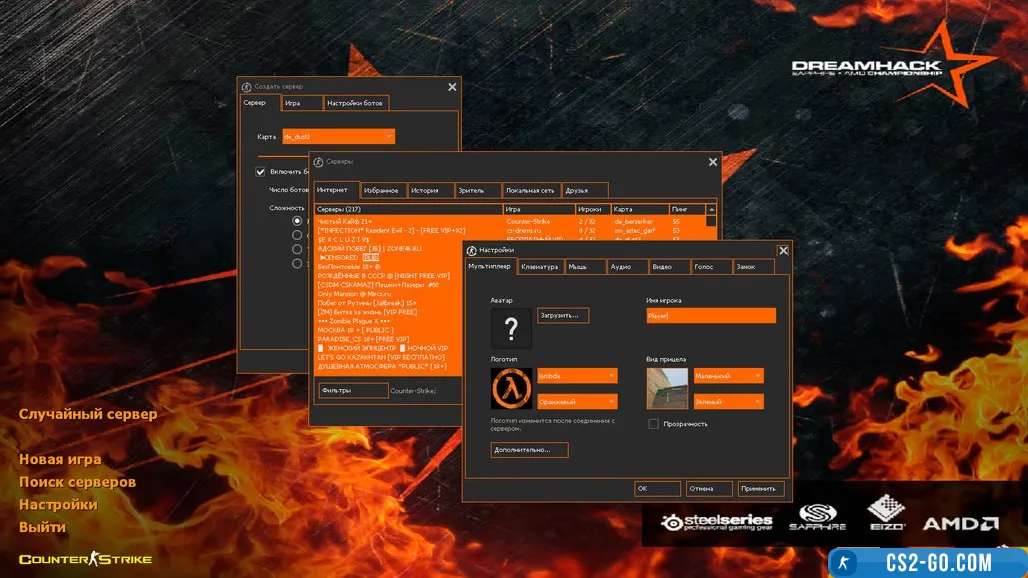The image size is (1028, 578).
Task: Click the Counter-Strike logo at bottom left
Action: (85, 559)
